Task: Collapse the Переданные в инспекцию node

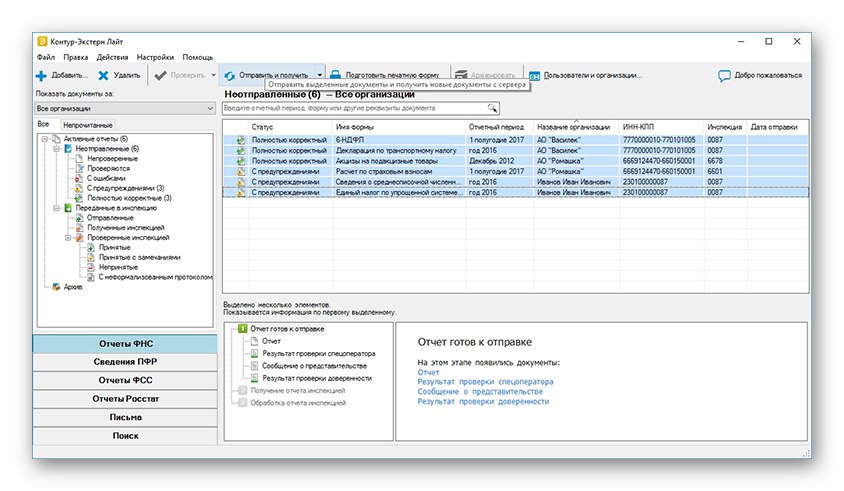Action: tap(56, 208)
